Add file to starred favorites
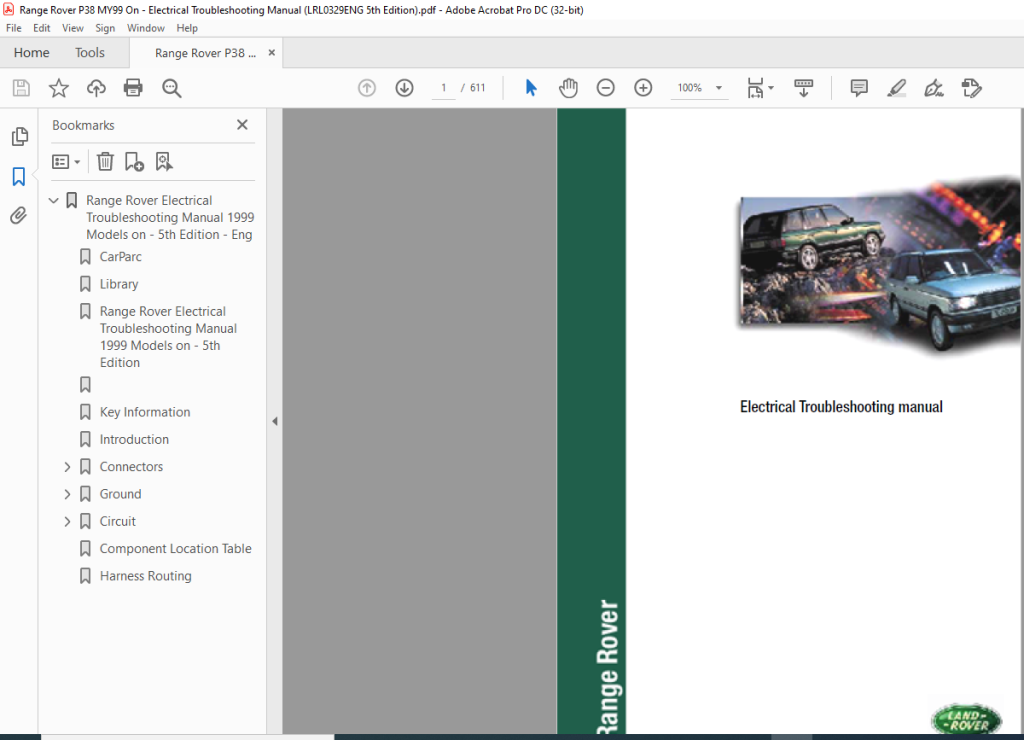Viewport: 1024px width, 740px height. (x=59, y=88)
